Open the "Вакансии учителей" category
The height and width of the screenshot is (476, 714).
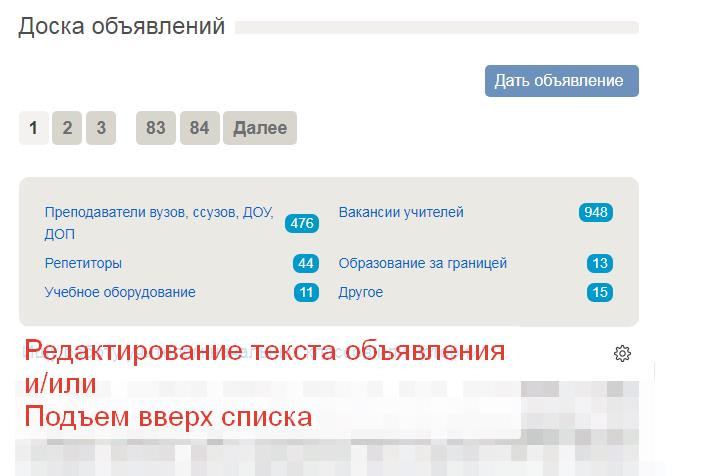click(401, 212)
